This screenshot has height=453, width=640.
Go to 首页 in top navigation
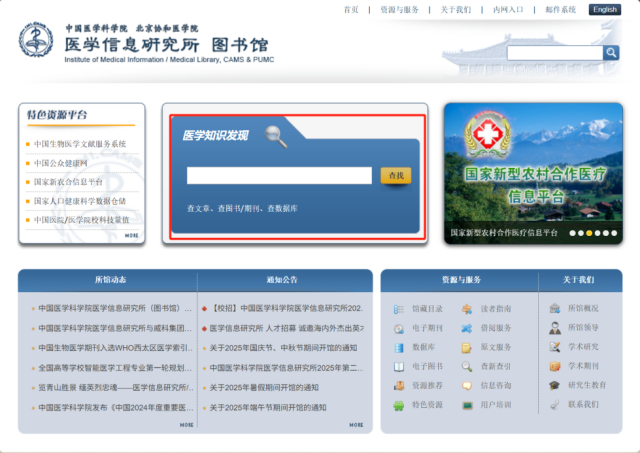tap(350, 9)
